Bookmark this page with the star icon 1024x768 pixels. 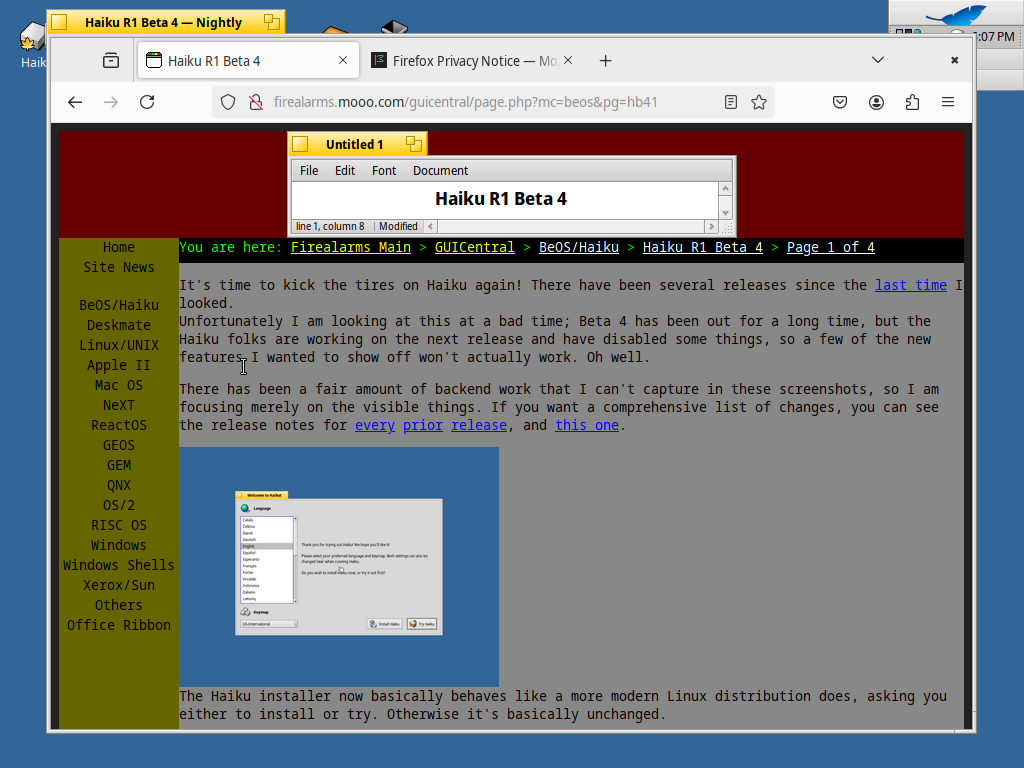coord(759,102)
